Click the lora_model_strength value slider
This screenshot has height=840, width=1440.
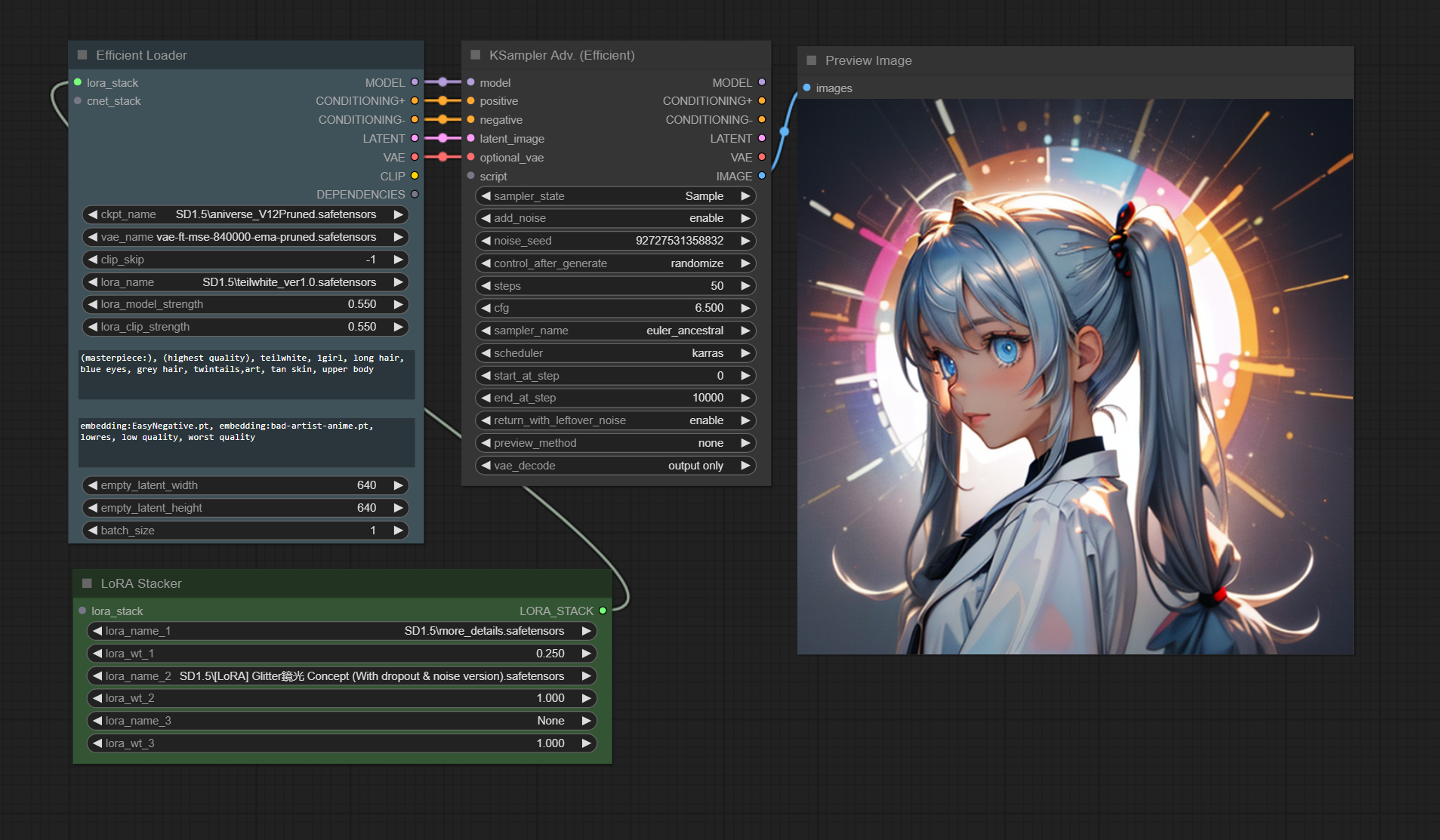click(245, 304)
